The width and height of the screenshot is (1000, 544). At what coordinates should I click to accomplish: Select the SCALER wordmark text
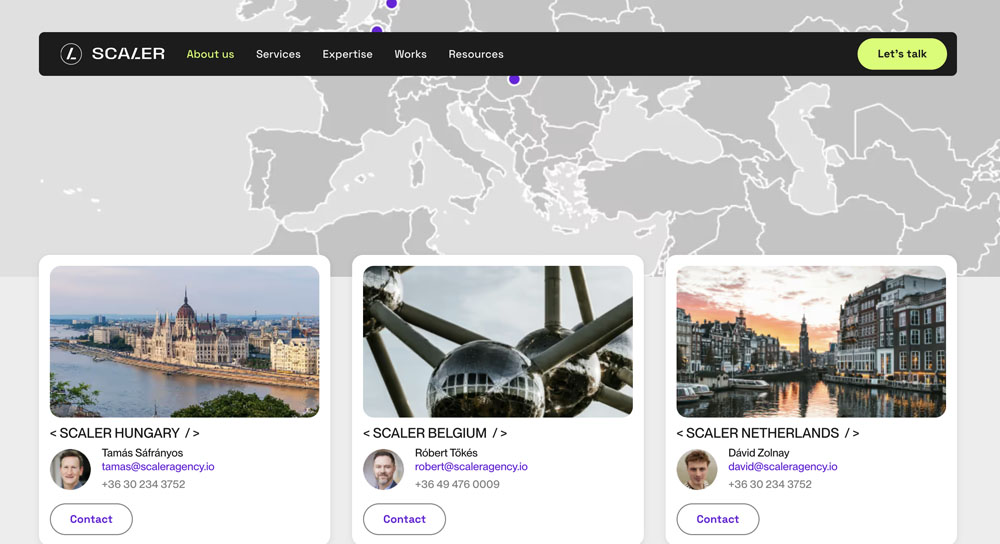click(128, 54)
